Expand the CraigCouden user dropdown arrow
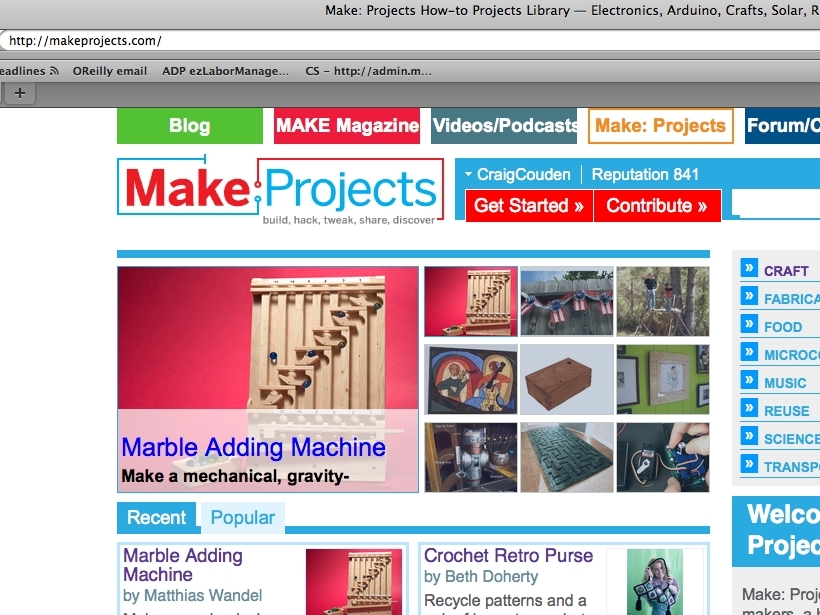Viewport: 820px width, 615px height. coord(468,174)
